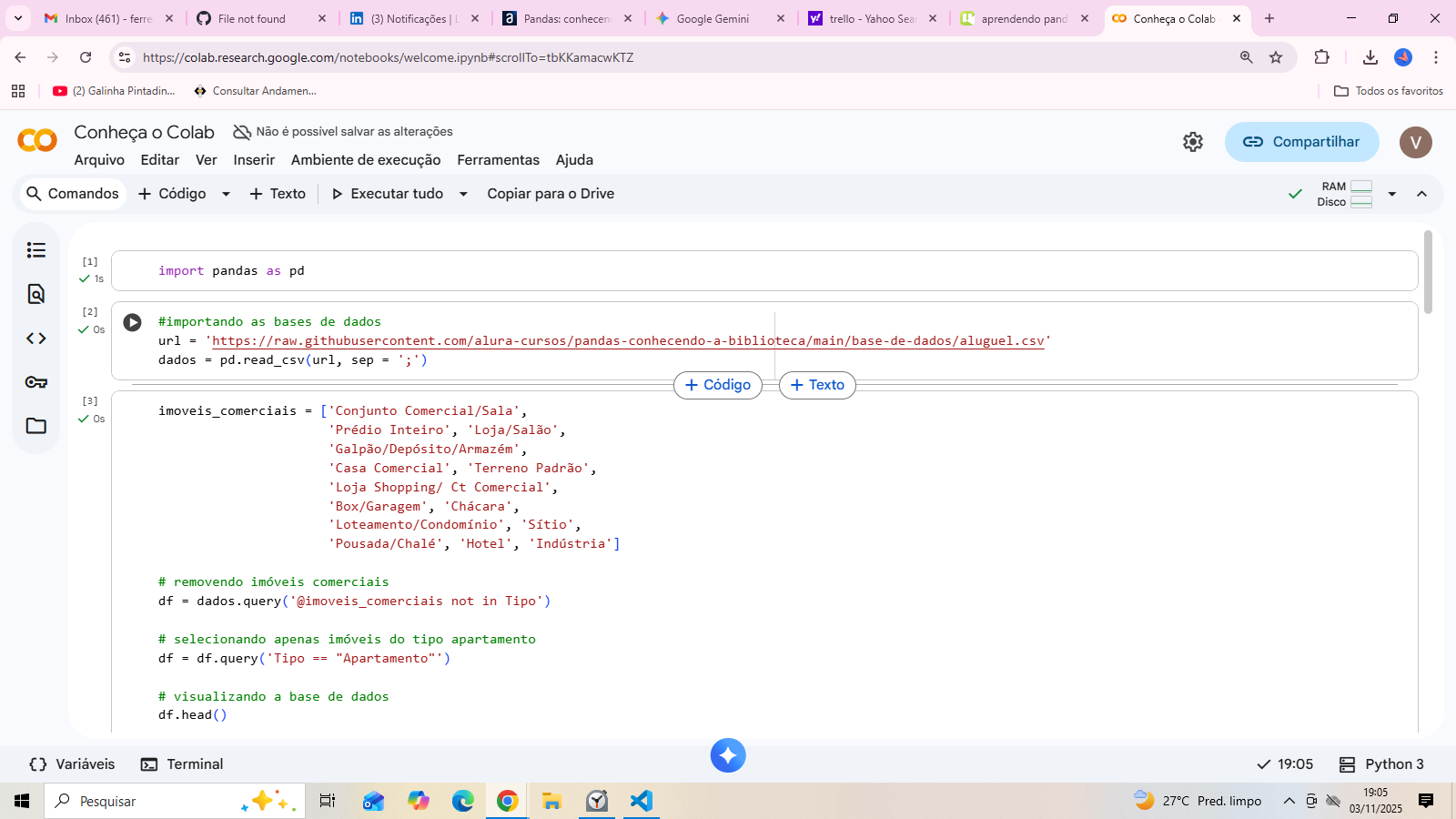Screen dimensions: 1456x819
Task: Toggle the Variáveis panel
Action: (73, 764)
